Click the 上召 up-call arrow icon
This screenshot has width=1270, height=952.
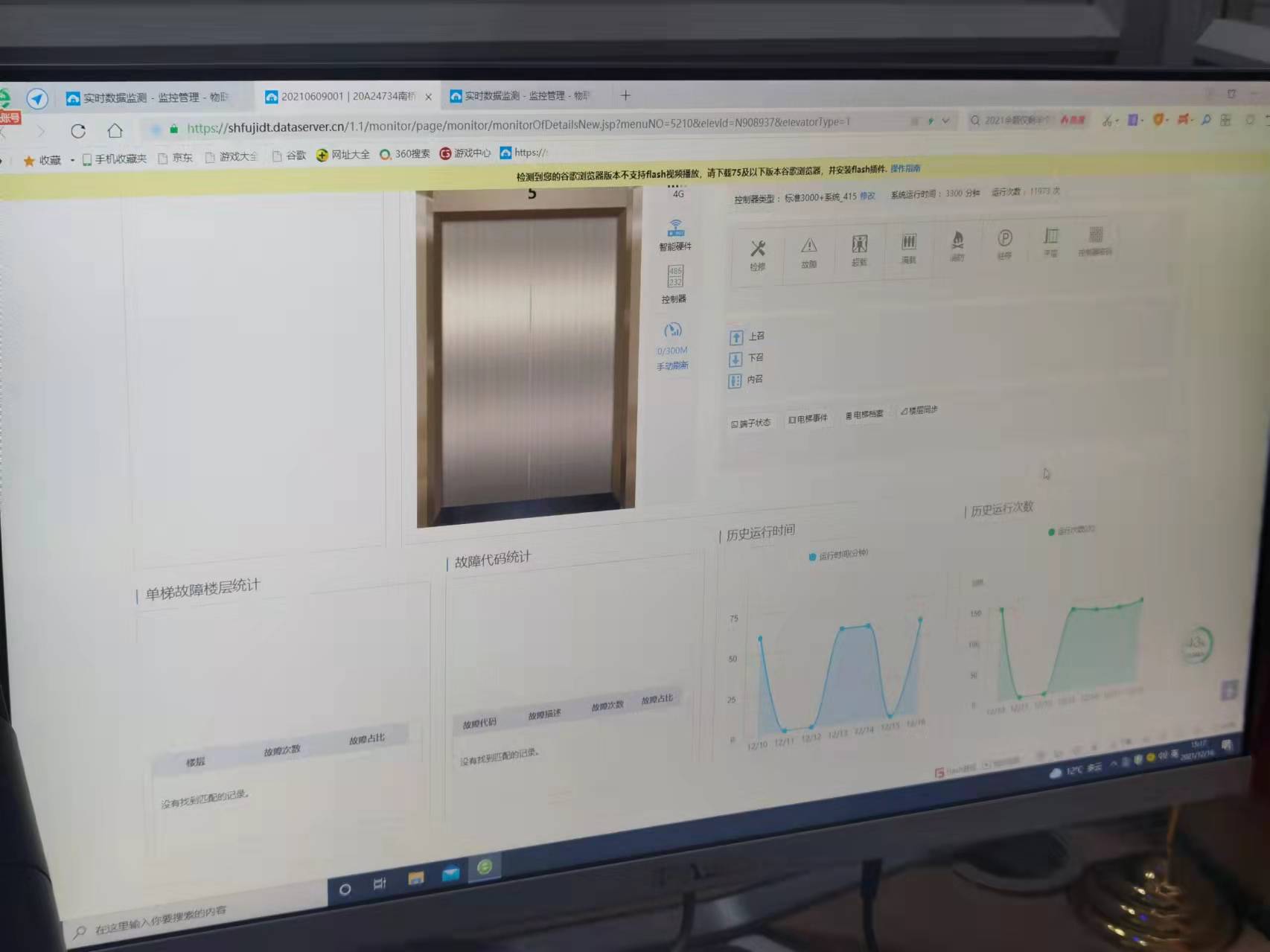736,338
